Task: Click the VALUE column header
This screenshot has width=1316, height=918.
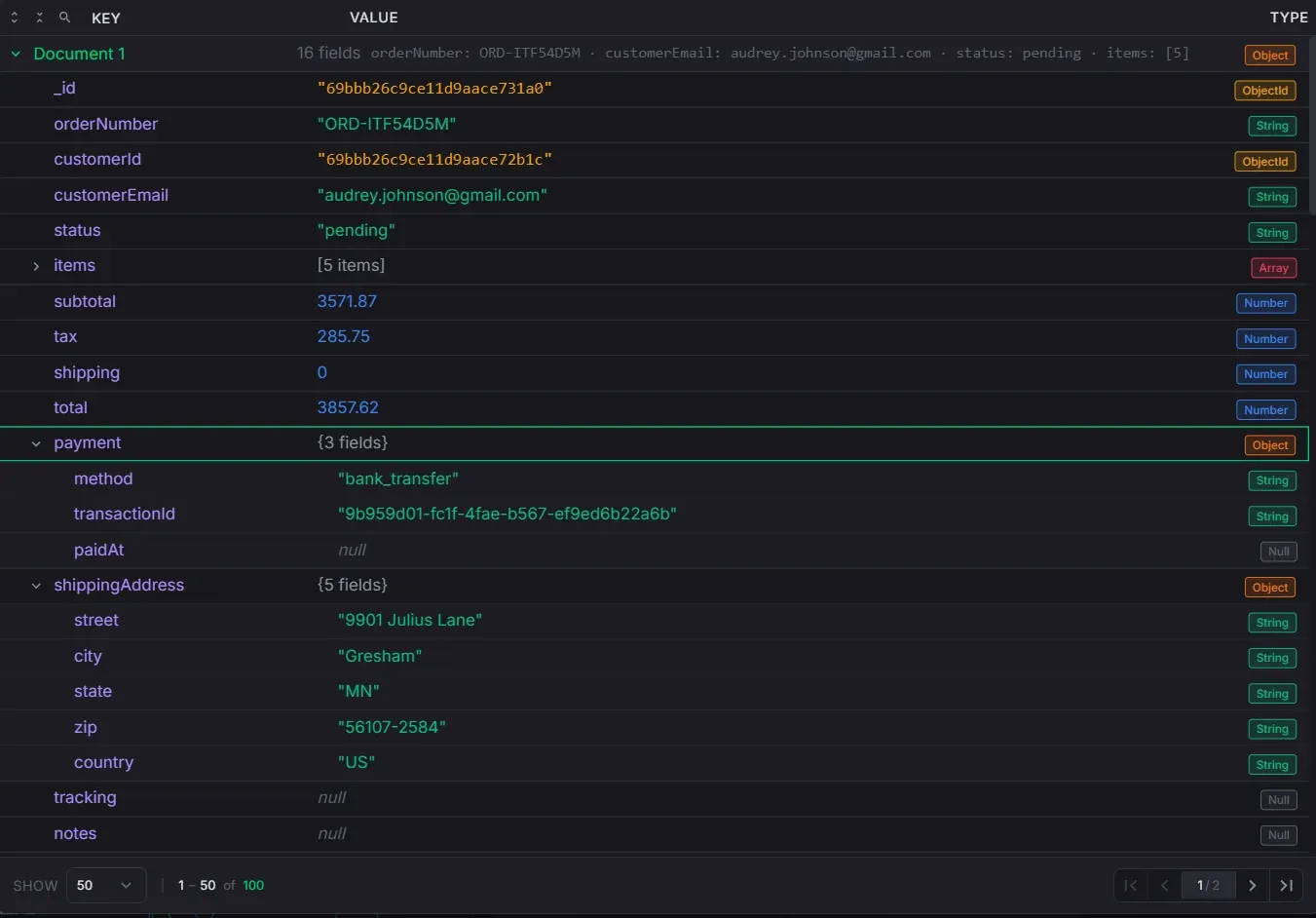Action: (x=373, y=18)
